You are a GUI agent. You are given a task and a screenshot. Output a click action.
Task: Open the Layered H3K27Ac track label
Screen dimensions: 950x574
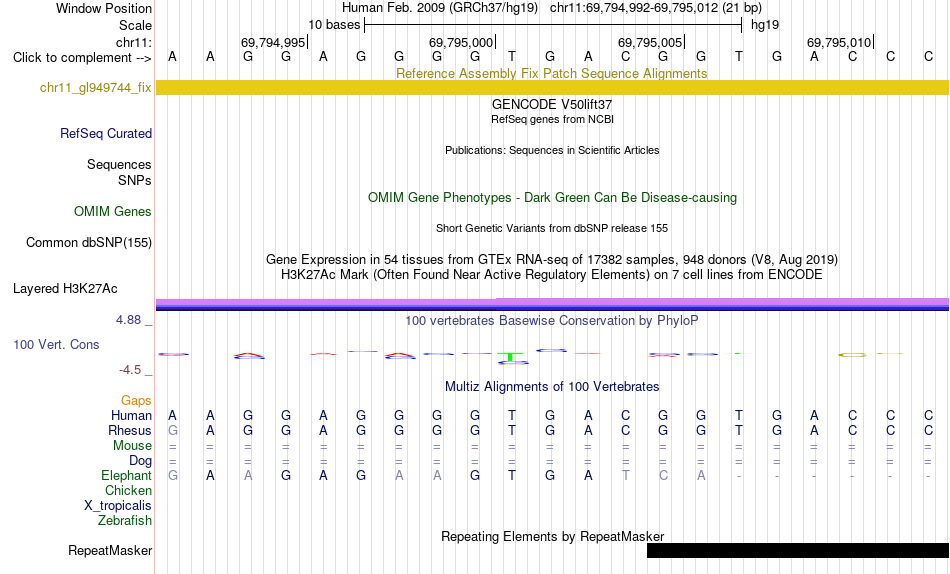click(65, 289)
